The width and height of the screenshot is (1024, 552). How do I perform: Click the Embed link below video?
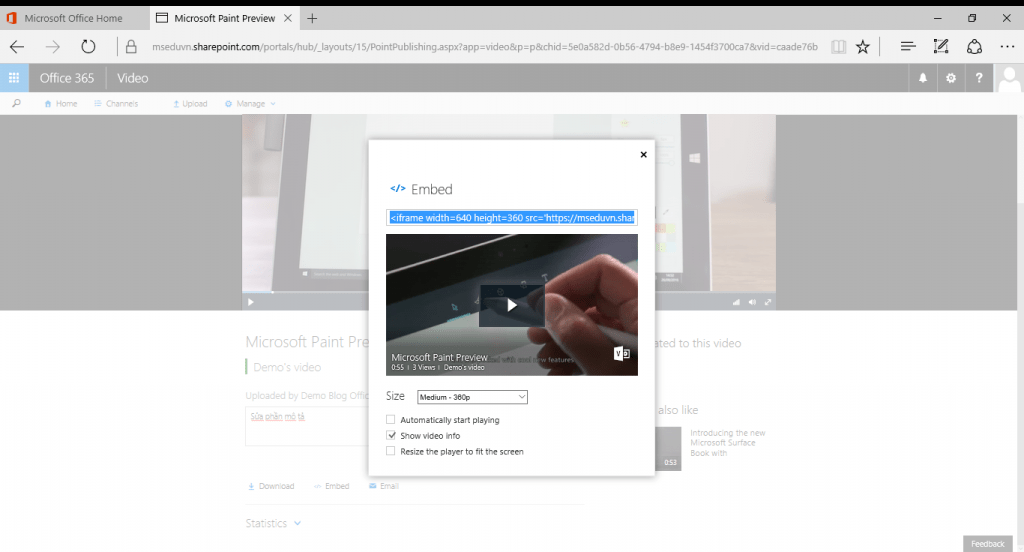pyautogui.click(x=331, y=486)
